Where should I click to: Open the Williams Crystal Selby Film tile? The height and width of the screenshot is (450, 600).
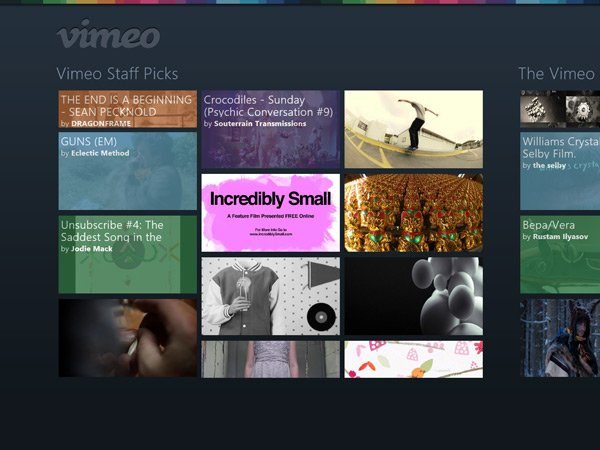pyautogui.click(x=560, y=171)
